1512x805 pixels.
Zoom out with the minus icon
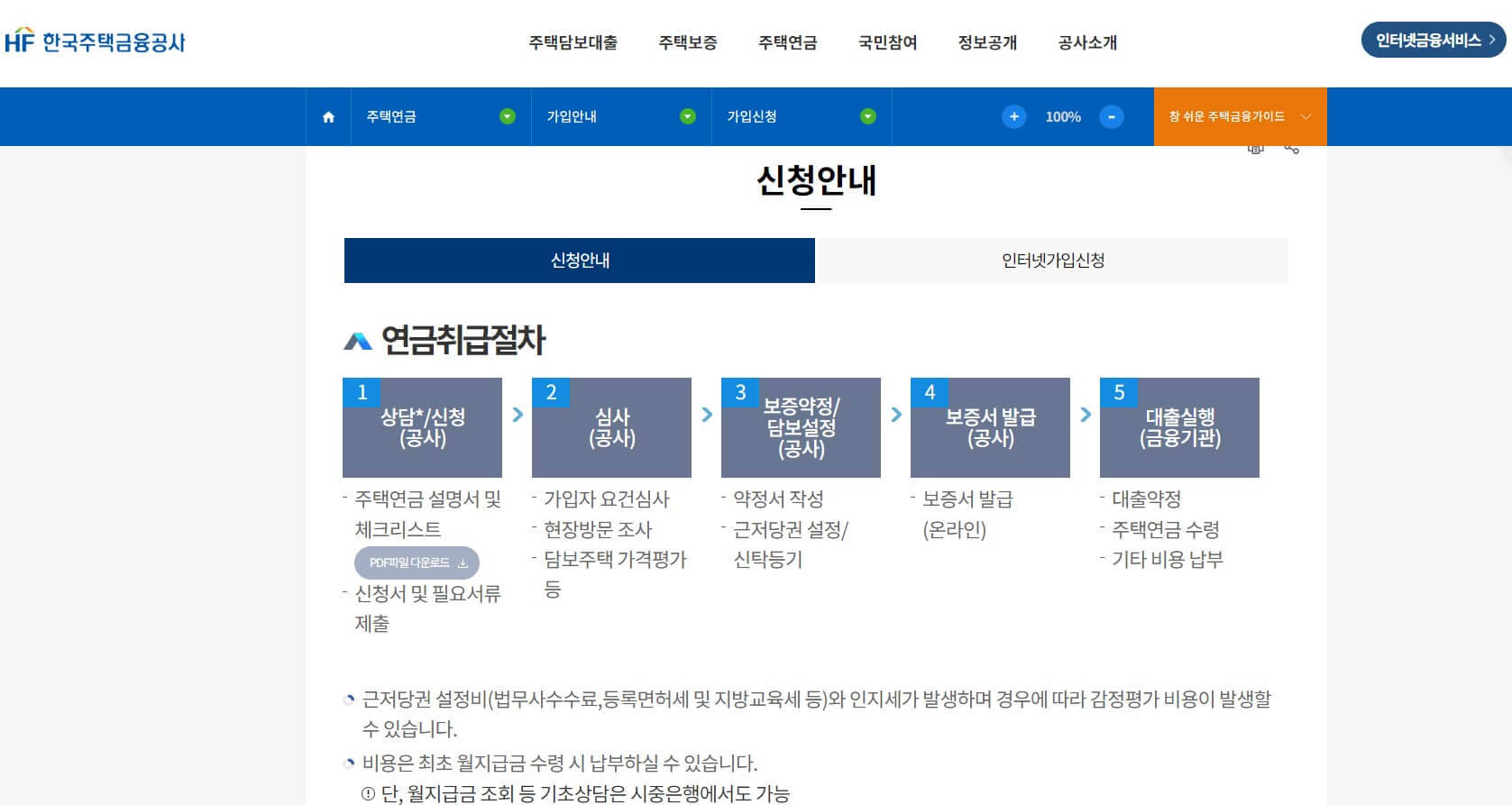tap(1112, 116)
